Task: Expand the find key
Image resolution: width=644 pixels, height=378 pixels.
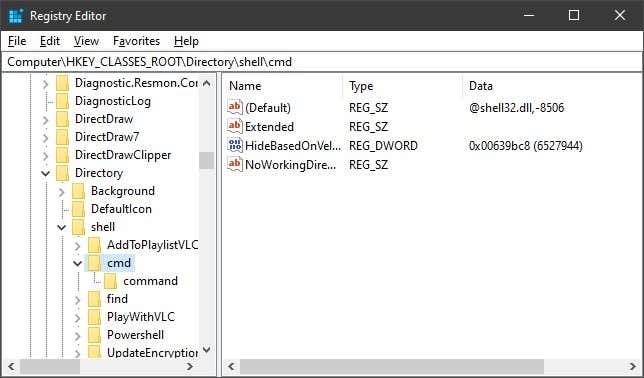Action: click(x=78, y=300)
